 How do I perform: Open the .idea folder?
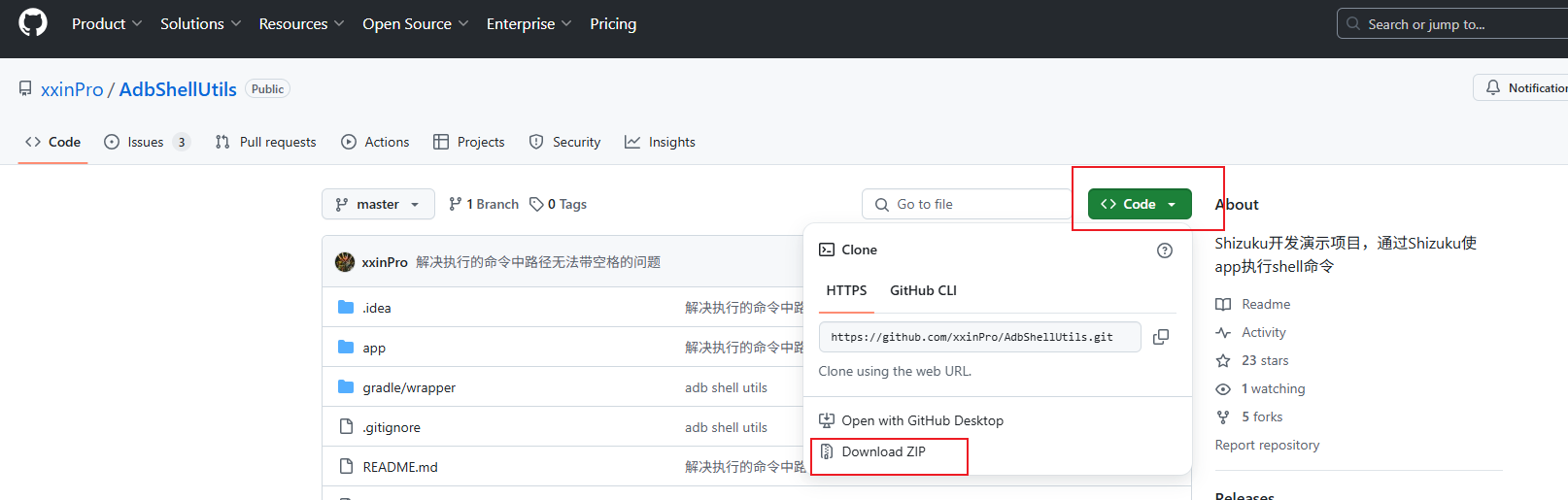(377, 308)
